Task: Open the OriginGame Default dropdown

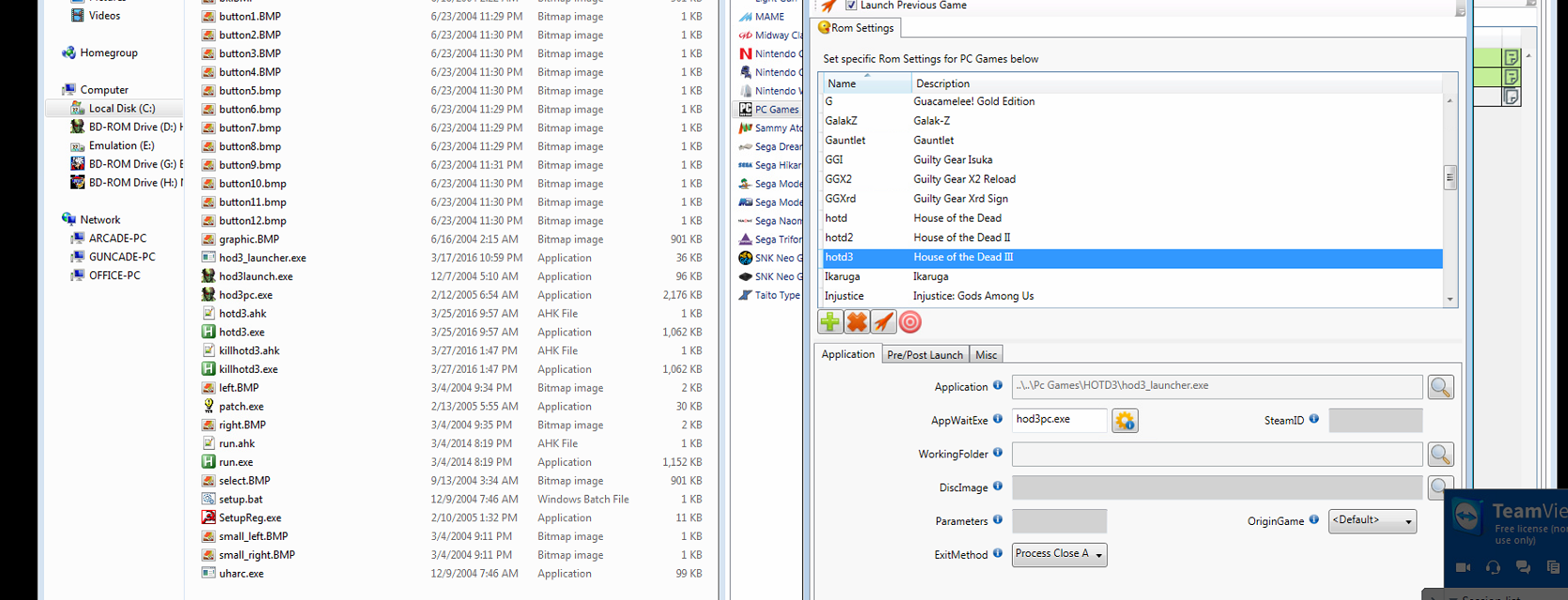Action: pos(1372,520)
